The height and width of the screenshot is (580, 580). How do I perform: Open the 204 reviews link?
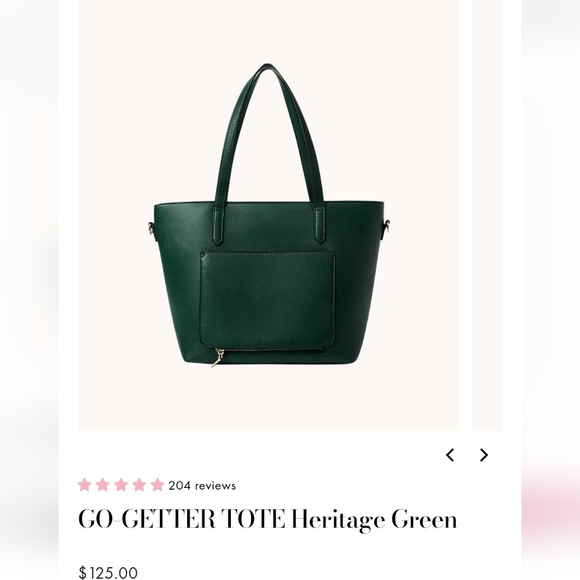point(202,485)
